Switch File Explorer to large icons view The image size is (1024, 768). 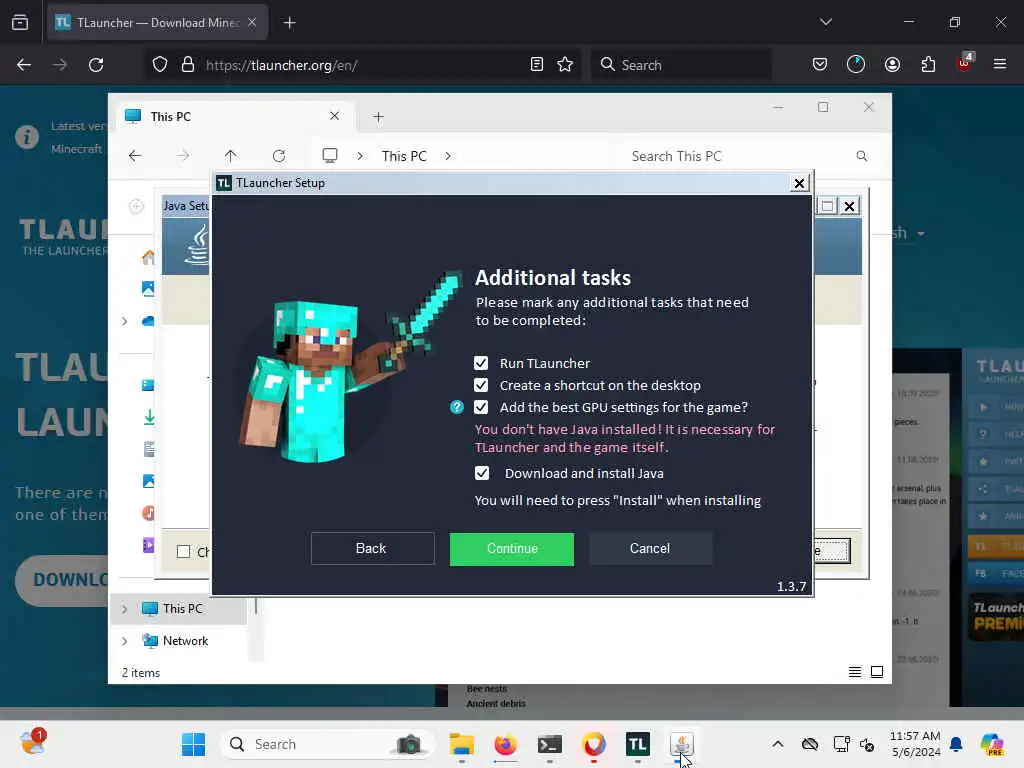(877, 672)
